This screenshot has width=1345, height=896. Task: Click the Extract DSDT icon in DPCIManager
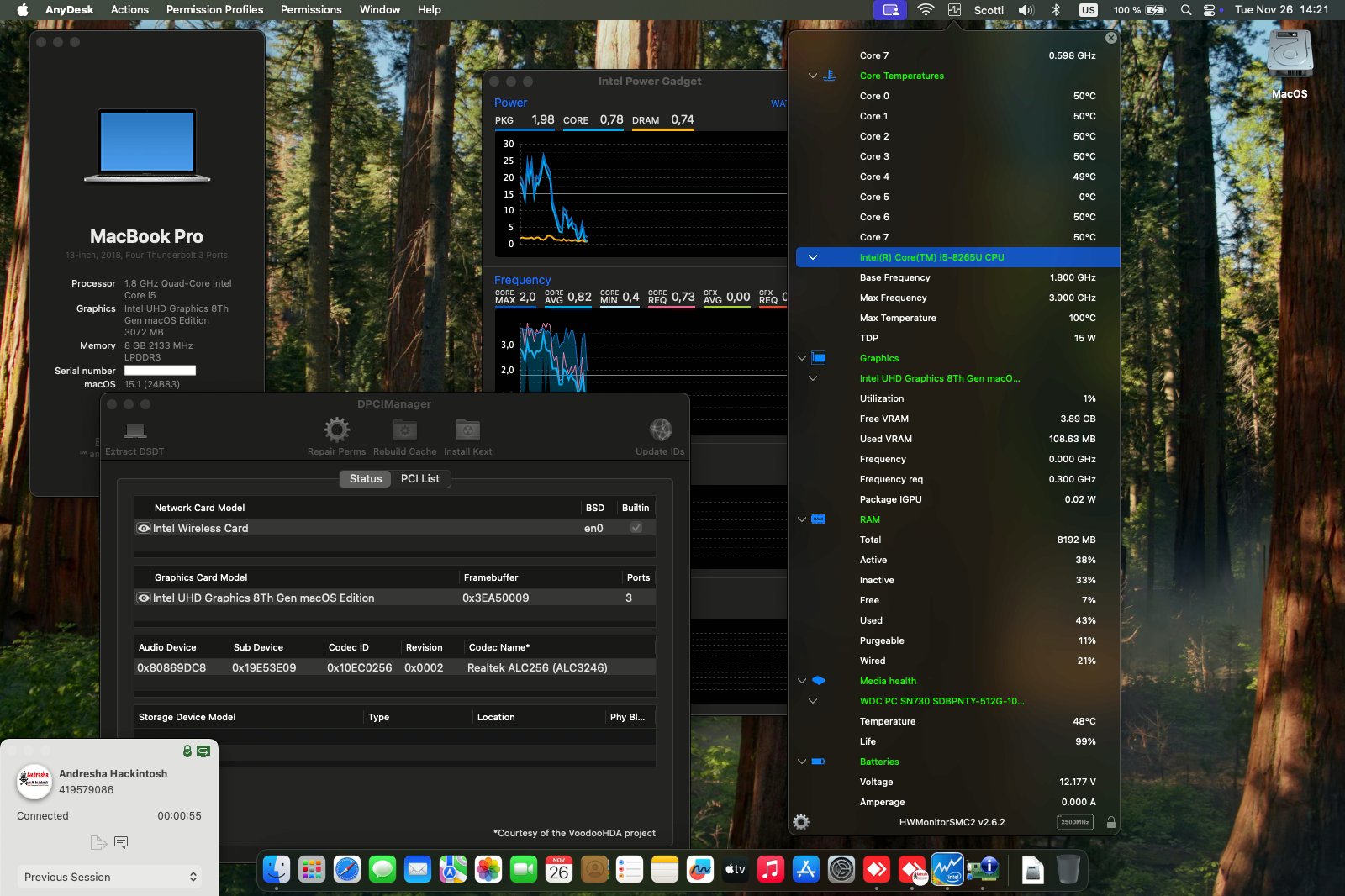(134, 430)
